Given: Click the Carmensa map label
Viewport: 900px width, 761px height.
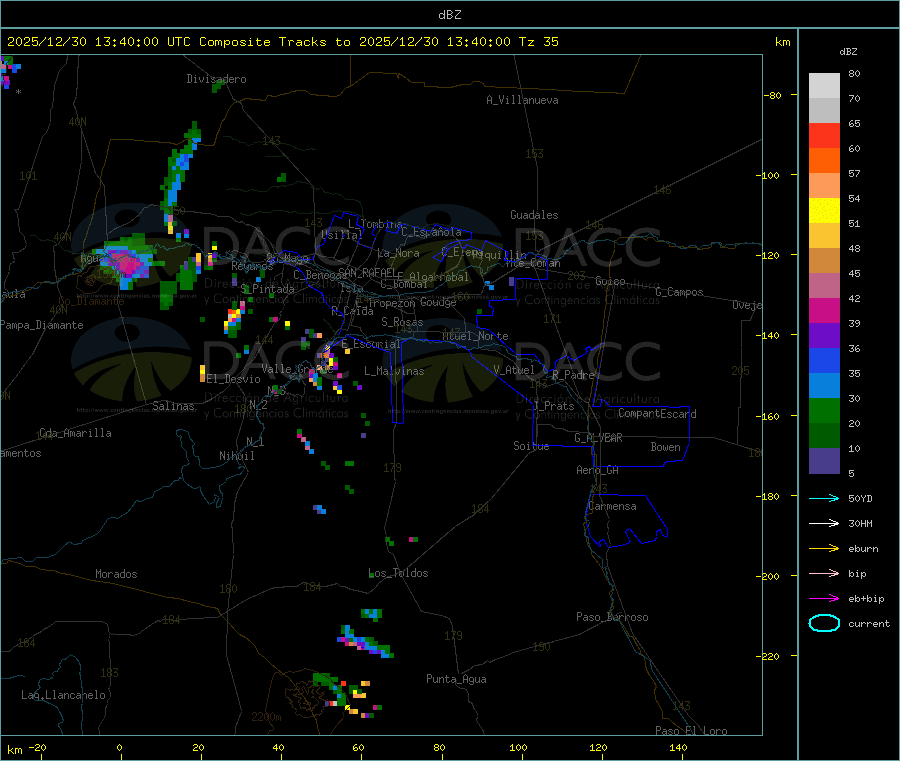Looking at the screenshot, I should tap(612, 506).
